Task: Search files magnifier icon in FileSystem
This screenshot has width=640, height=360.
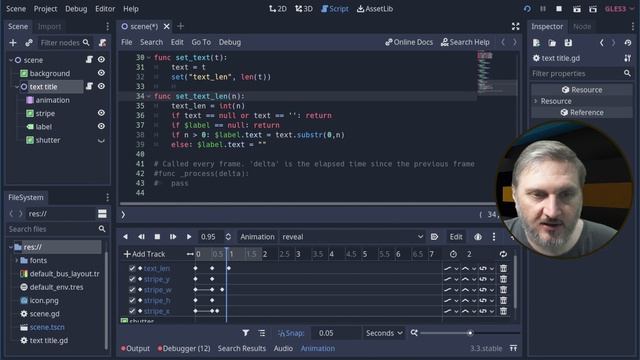Action: tap(102, 229)
